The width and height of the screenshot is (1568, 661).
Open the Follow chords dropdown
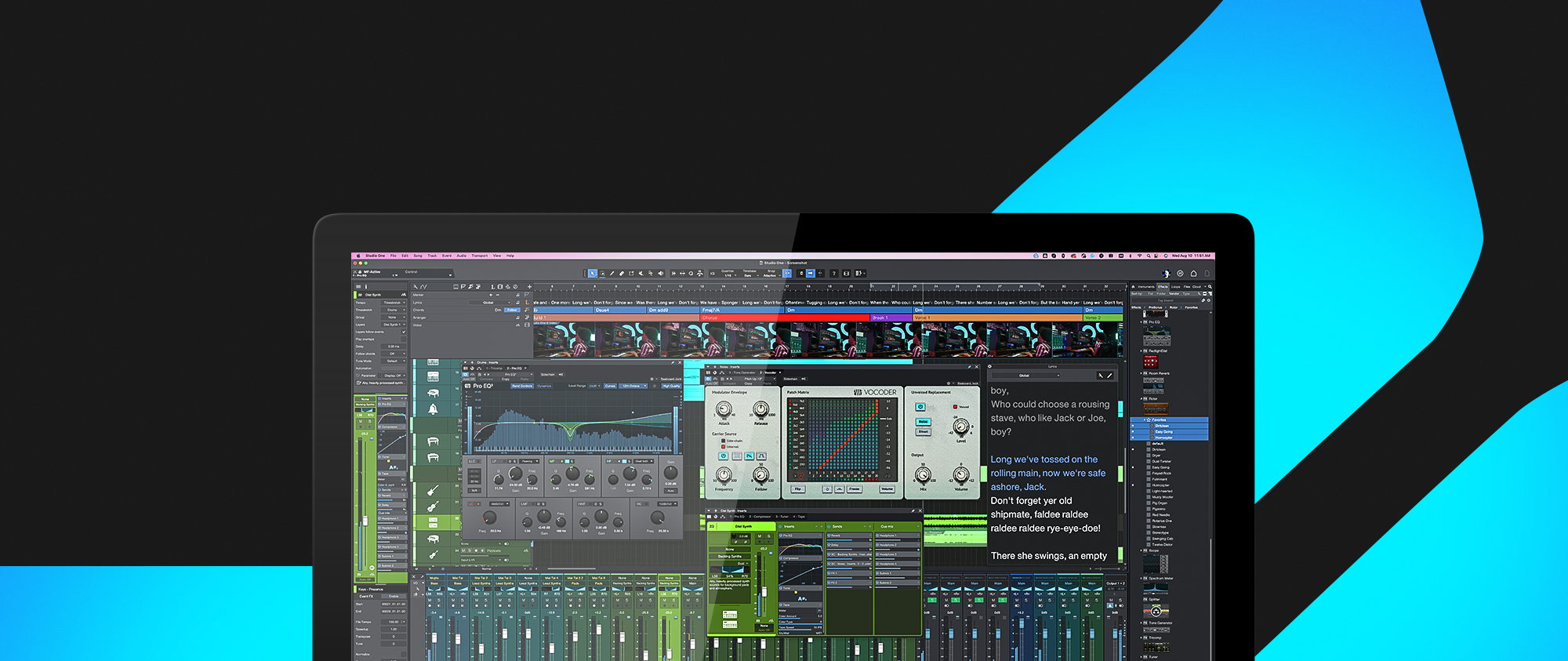pos(394,354)
